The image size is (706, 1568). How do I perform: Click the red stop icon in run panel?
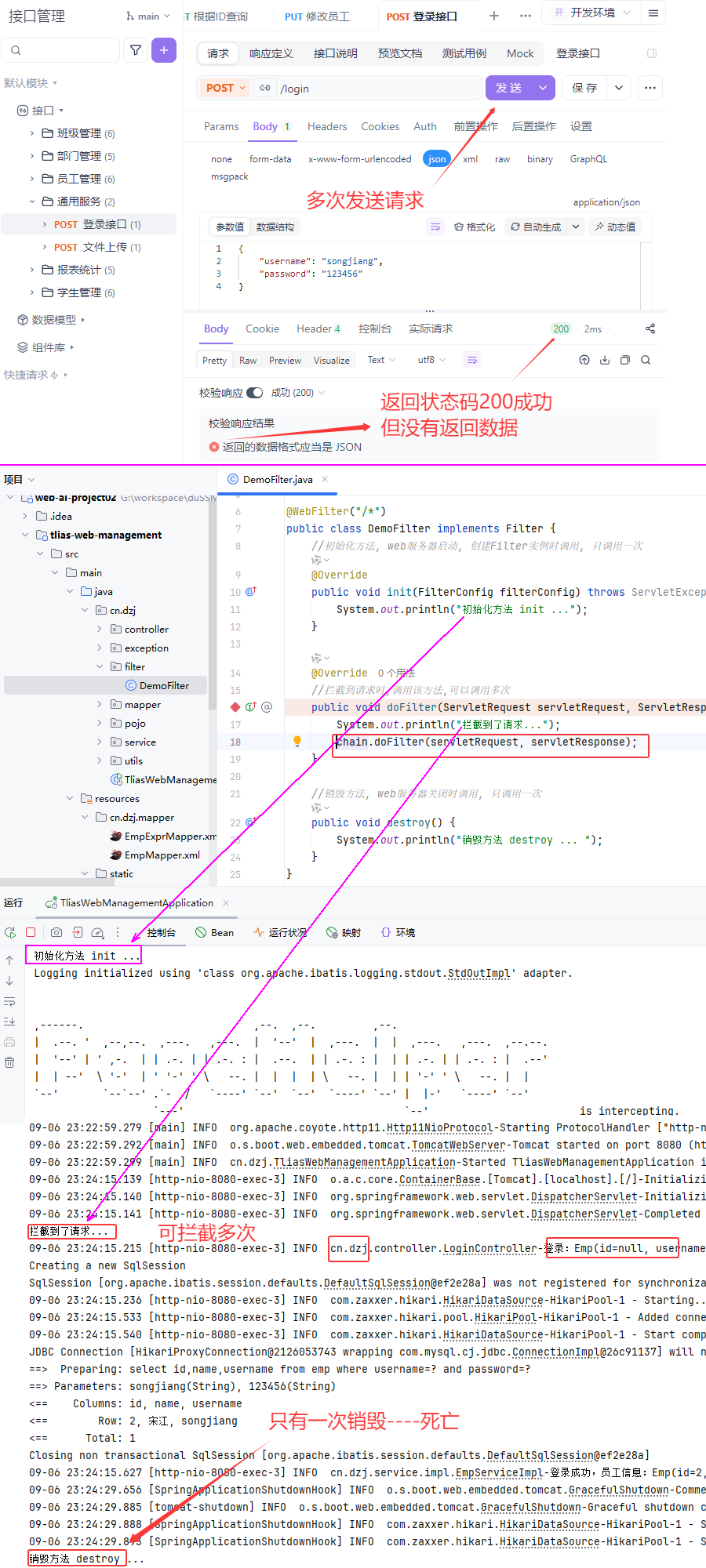pos(31,932)
